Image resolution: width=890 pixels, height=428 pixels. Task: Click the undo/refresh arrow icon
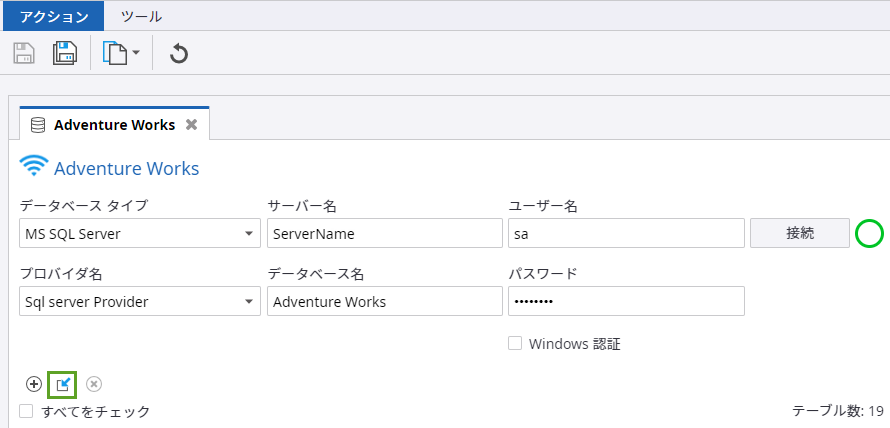click(179, 53)
